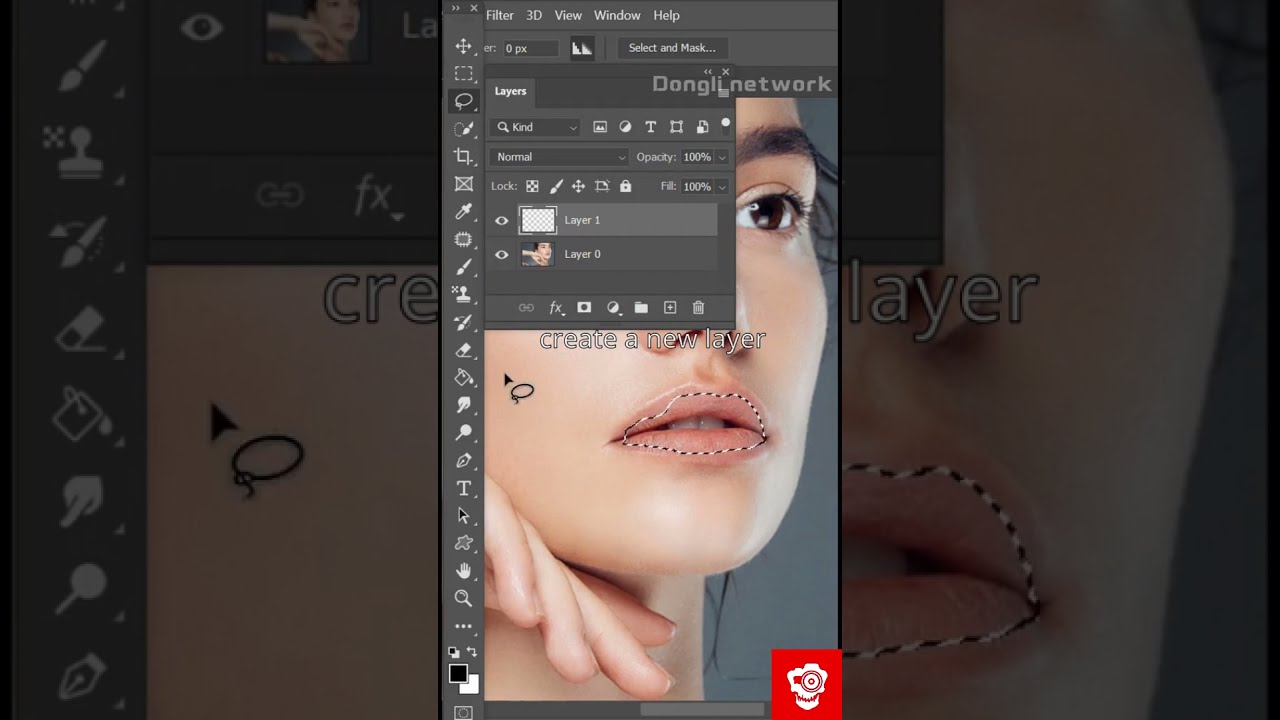Select the Brush tool
The height and width of the screenshot is (720, 1280).
click(464, 267)
